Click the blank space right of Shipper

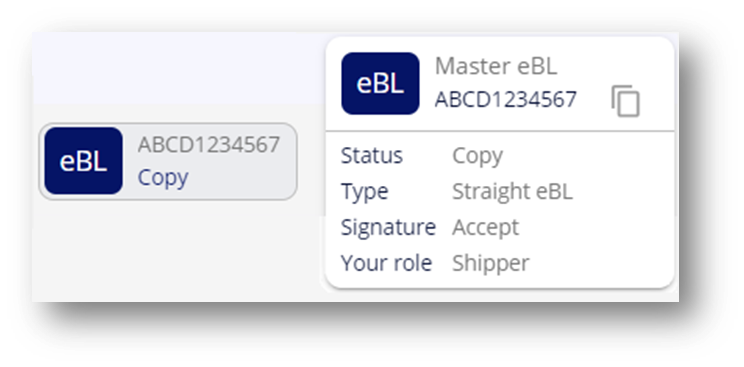coord(600,263)
